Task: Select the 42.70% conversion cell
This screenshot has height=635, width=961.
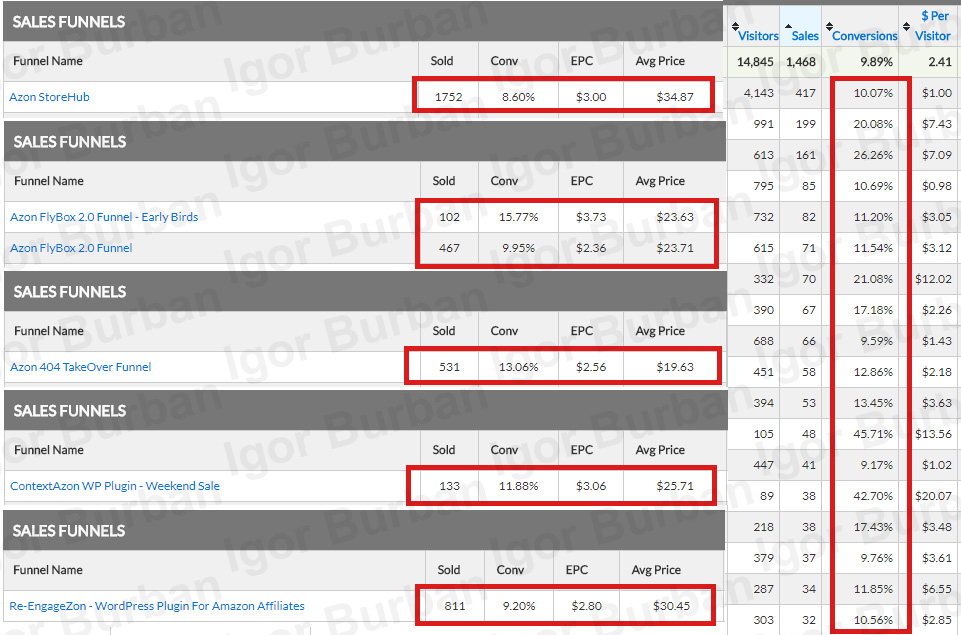Action: (873, 496)
